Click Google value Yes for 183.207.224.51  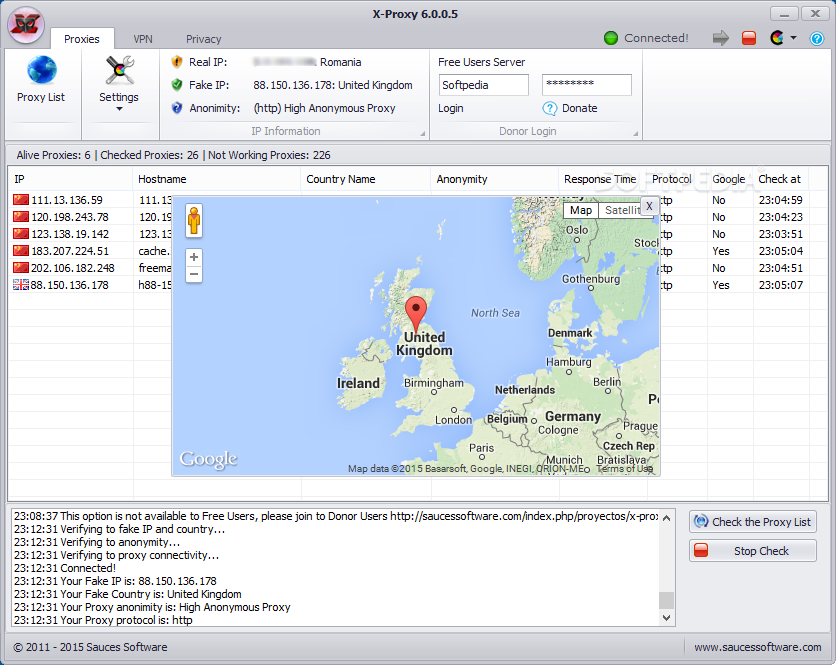coord(721,251)
